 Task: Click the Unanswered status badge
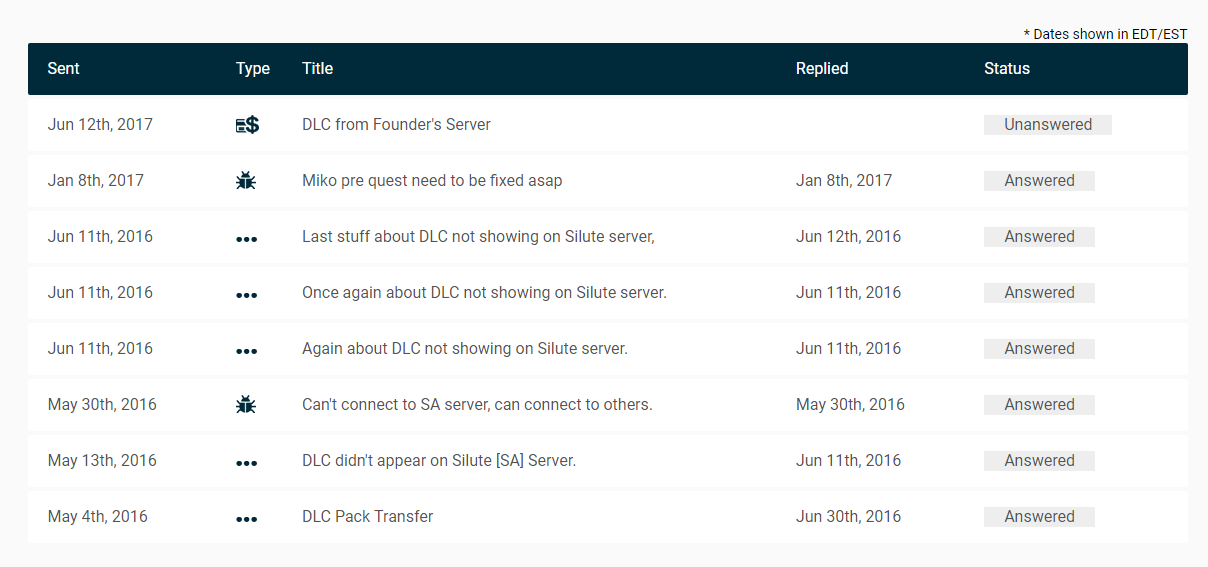click(x=1047, y=125)
